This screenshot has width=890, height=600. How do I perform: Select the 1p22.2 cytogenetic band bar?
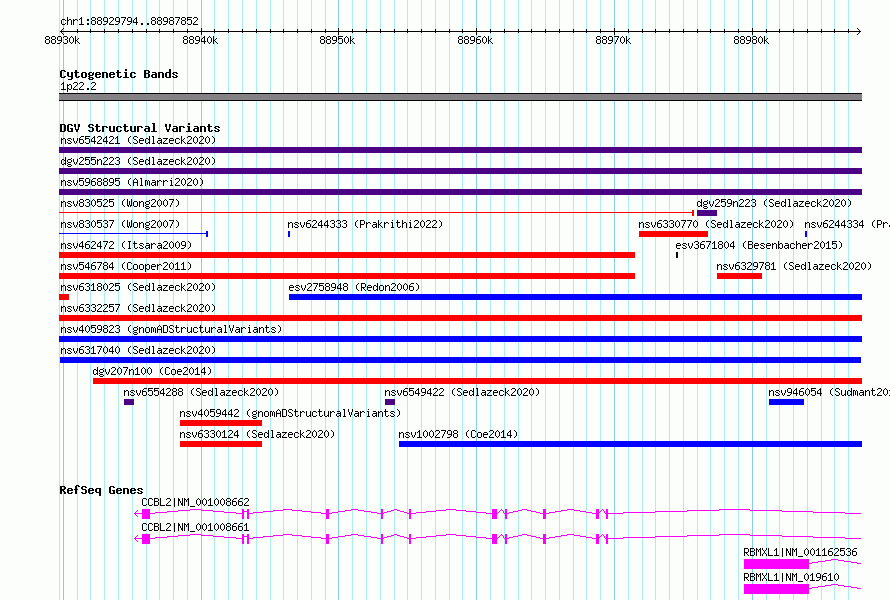click(x=460, y=97)
